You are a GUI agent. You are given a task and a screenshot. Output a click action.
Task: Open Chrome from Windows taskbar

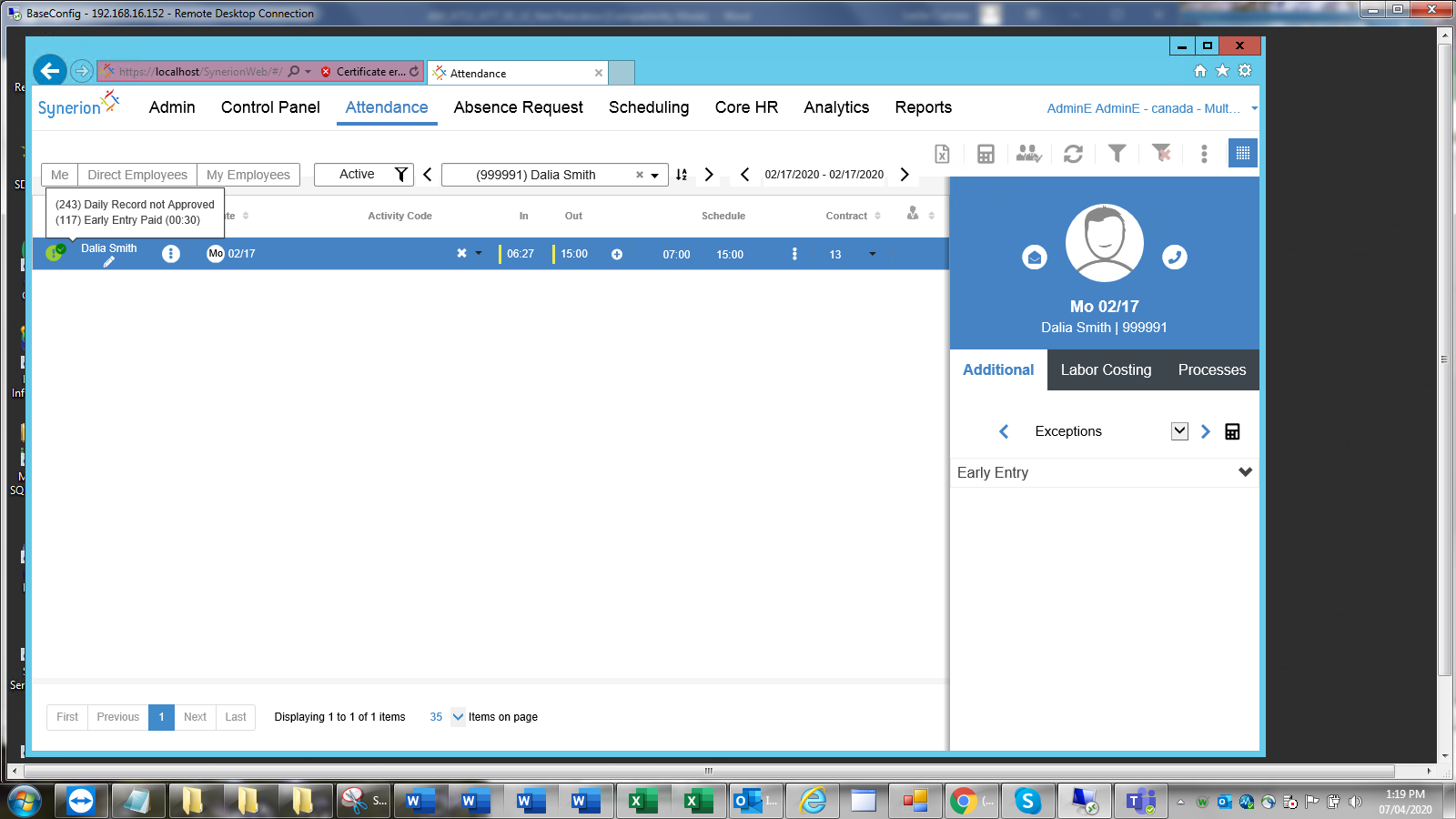pyautogui.click(x=970, y=801)
